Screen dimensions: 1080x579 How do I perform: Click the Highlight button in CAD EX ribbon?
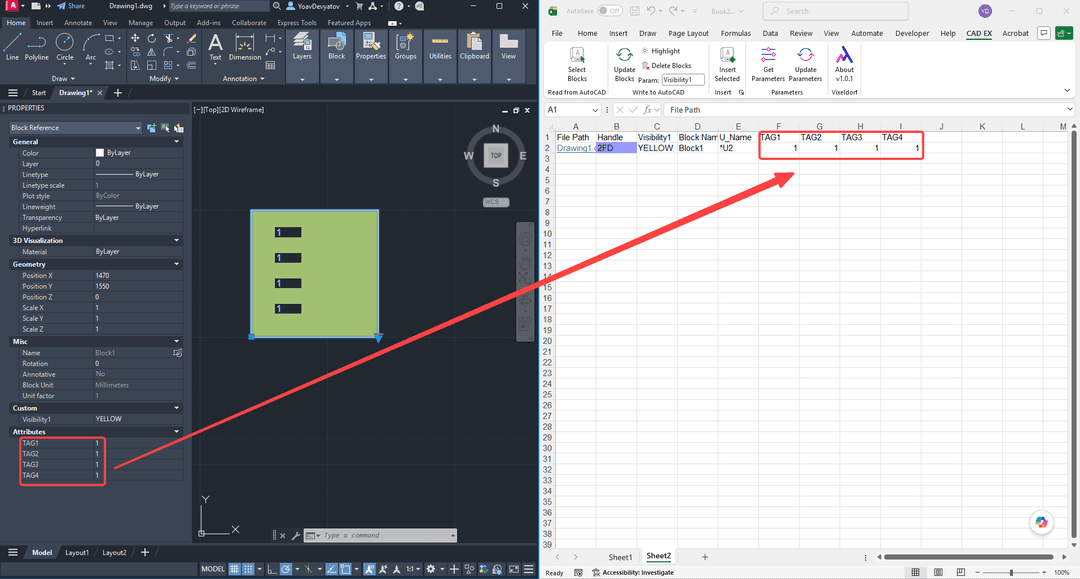pos(661,51)
